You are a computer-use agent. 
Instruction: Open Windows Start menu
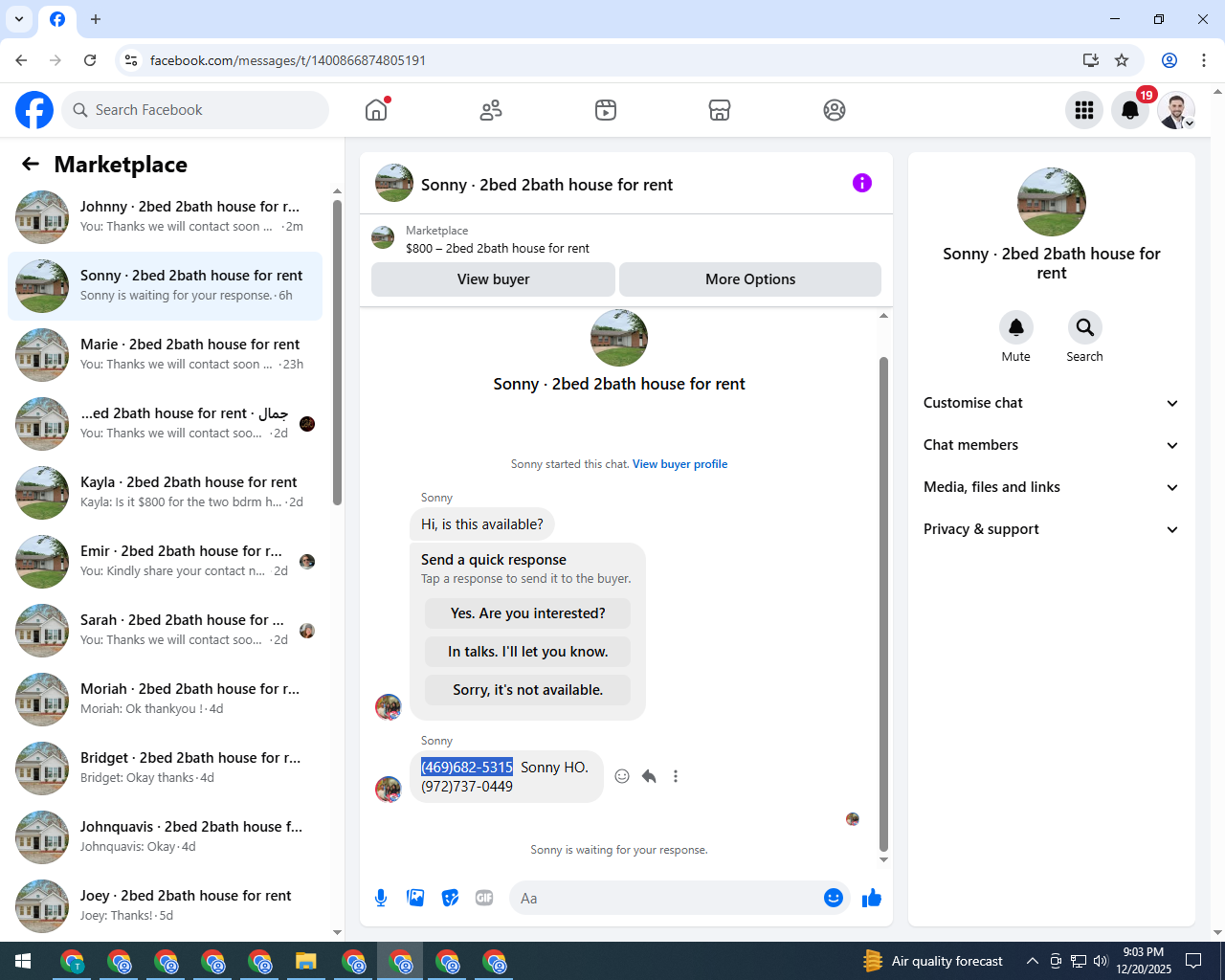pyautogui.click(x=23, y=961)
